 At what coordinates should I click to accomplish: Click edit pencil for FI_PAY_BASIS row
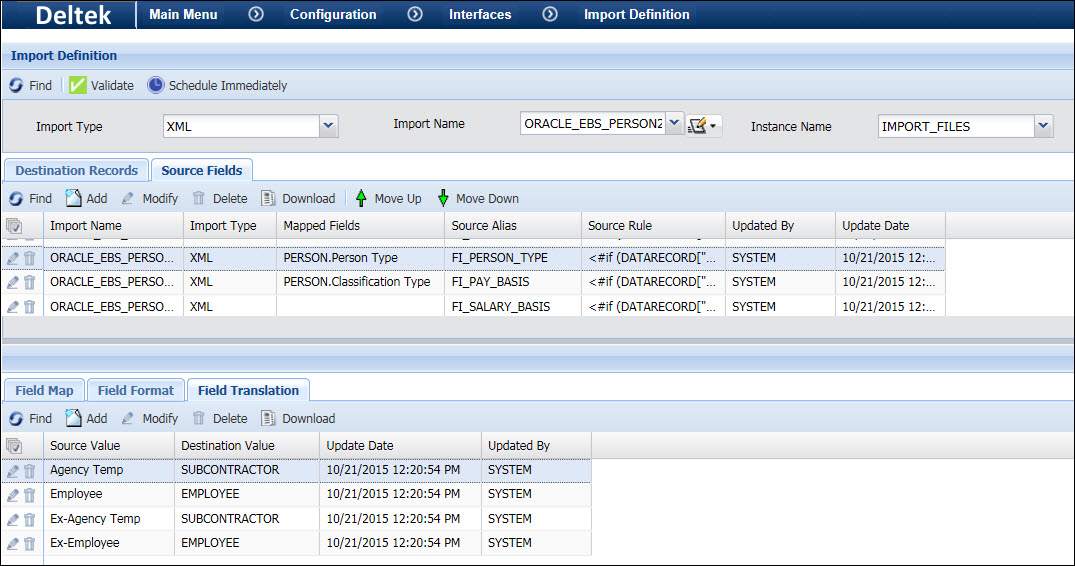pos(13,282)
